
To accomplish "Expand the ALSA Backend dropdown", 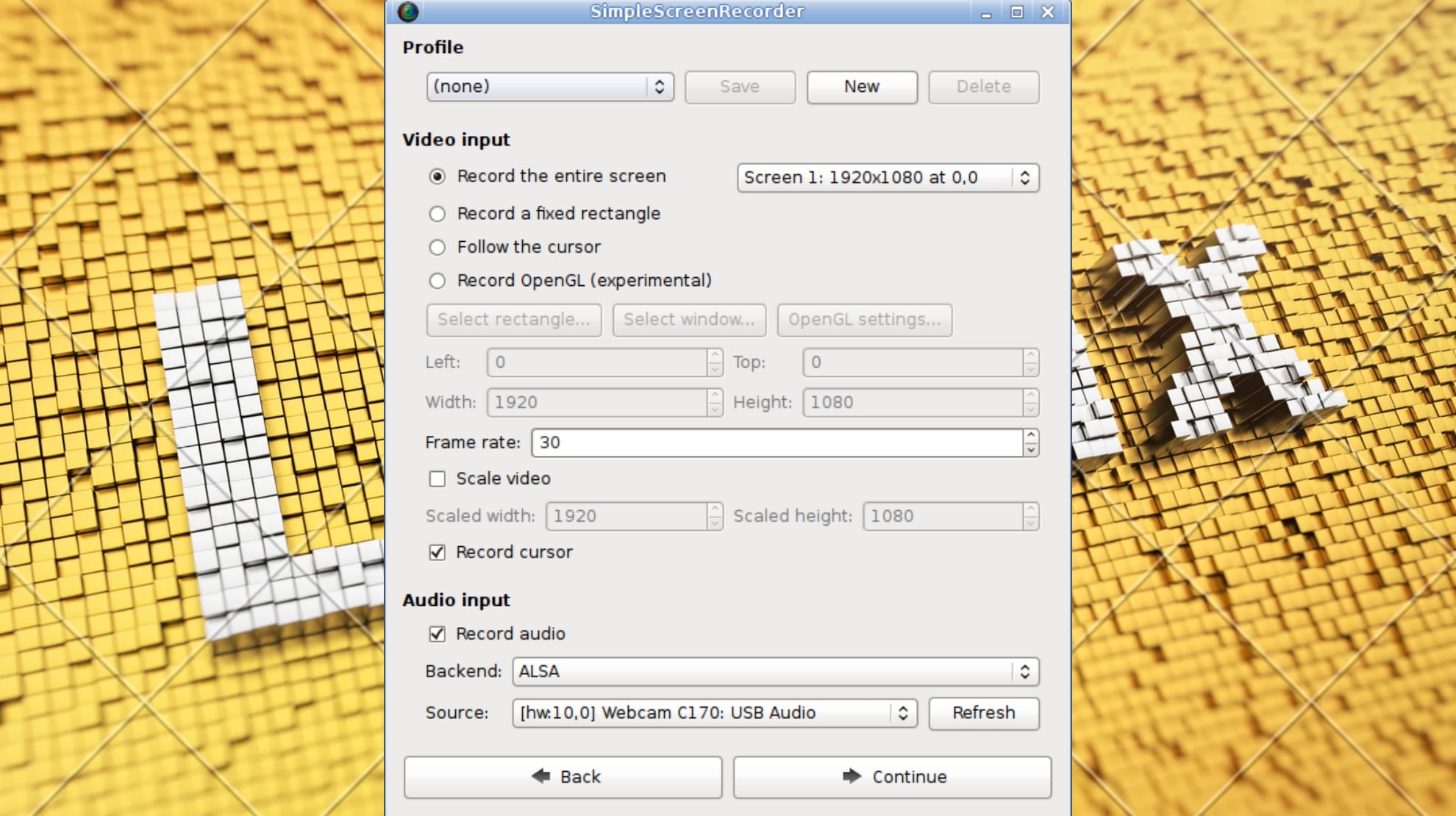I will pyautogui.click(x=775, y=672).
